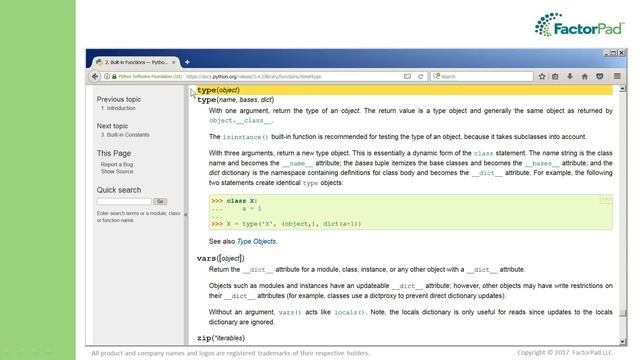Click the Quick search heading

pos(119,190)
